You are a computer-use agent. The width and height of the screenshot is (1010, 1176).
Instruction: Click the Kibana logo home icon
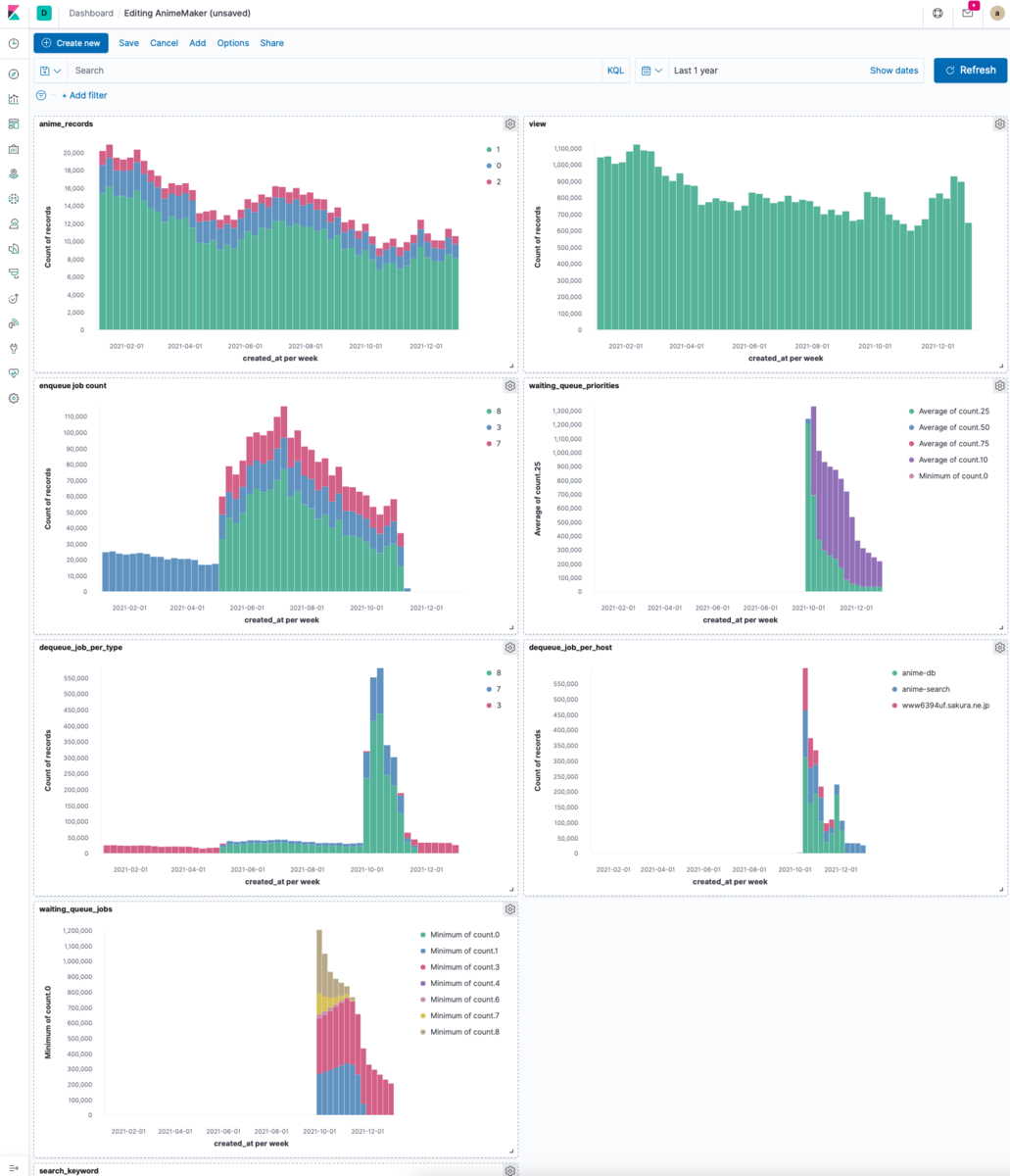14,13
